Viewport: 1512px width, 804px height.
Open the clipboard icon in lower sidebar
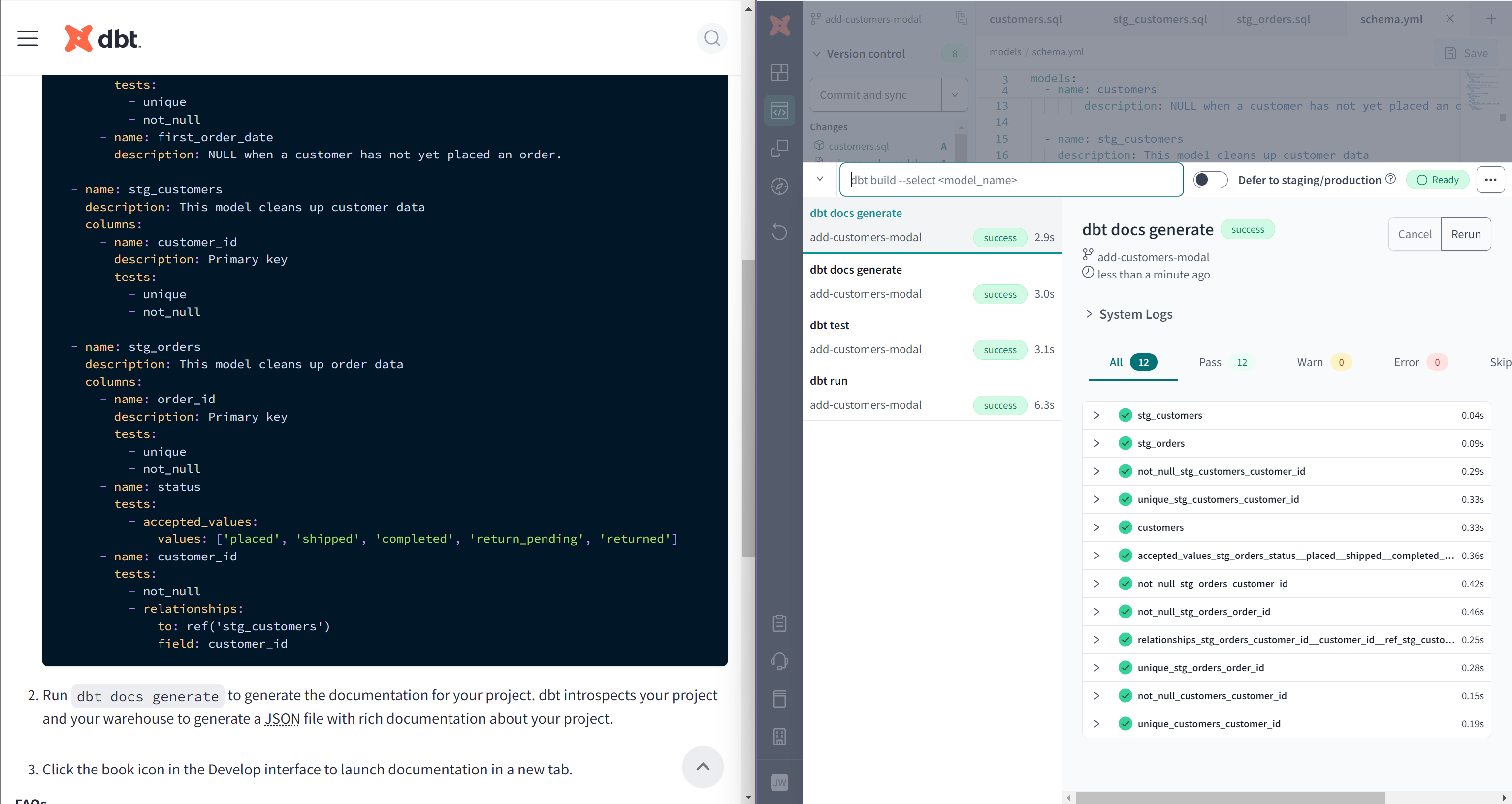click(779, 623)
